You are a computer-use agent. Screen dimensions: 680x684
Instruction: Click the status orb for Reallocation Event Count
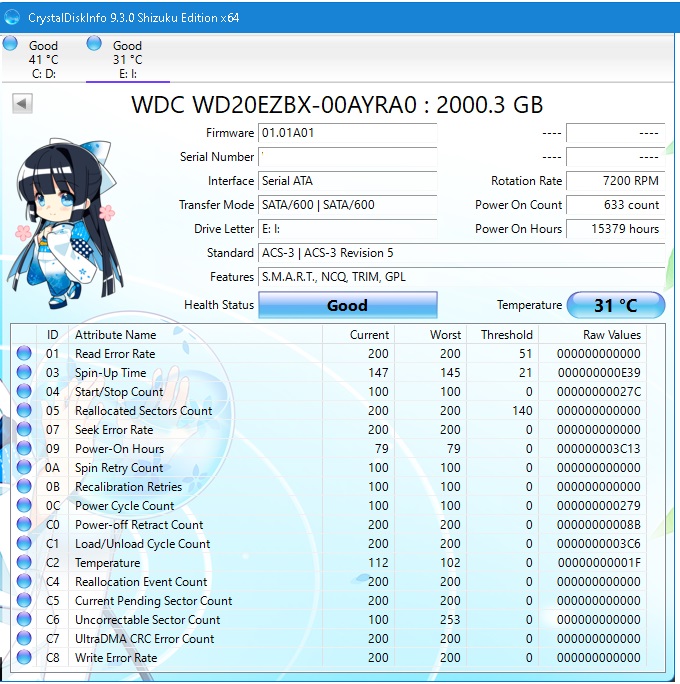click(24, 581)
